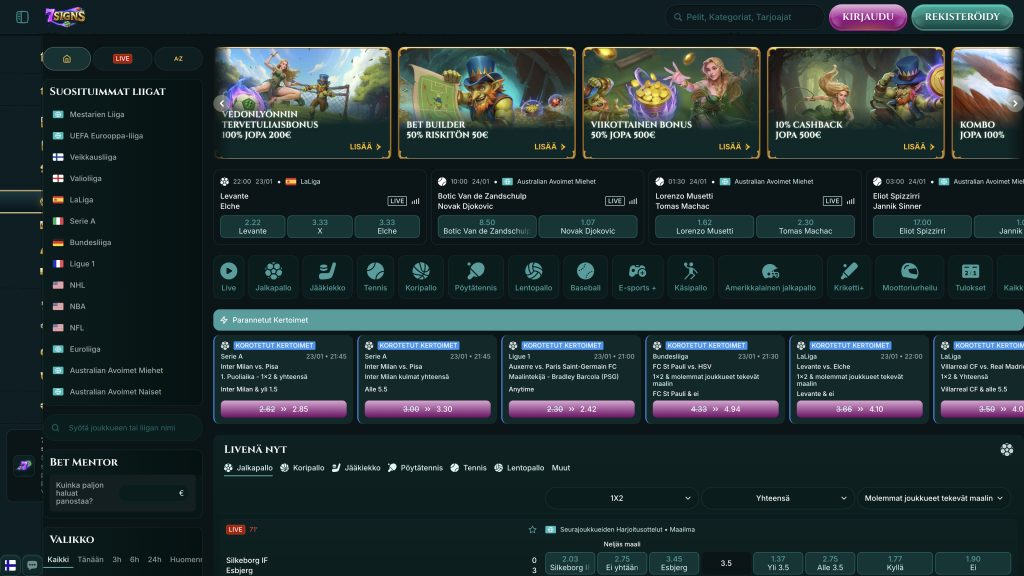
Task: Focus the Bet Mentor stake amount field
Action: click(x=153, y=493)
